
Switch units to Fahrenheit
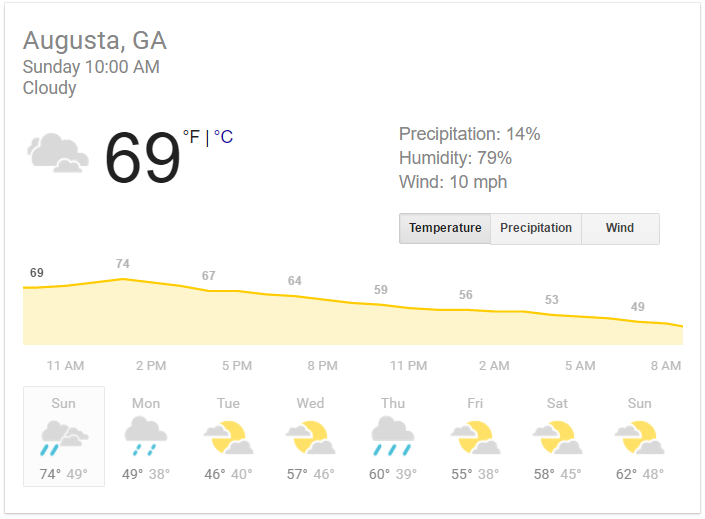click(191, 137)
